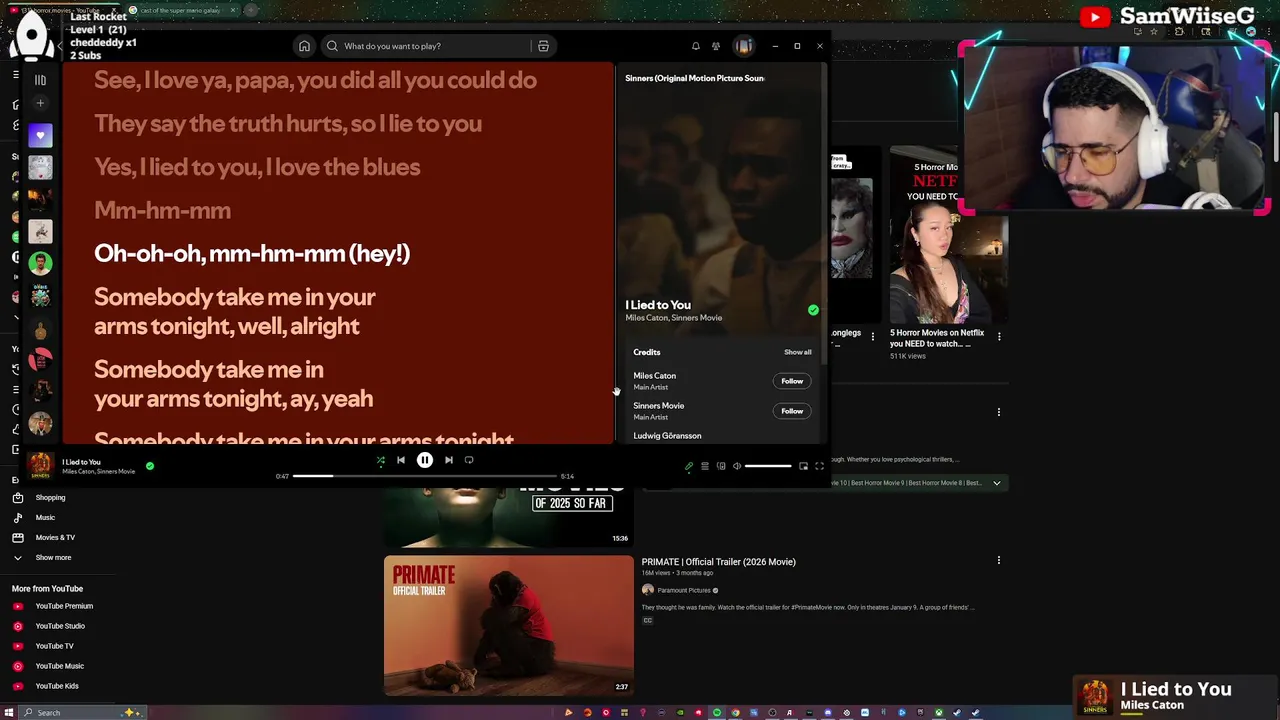Skip to previous track in Spotify
This screenshot has width=1280, height=720.
(x=401, y=460)
